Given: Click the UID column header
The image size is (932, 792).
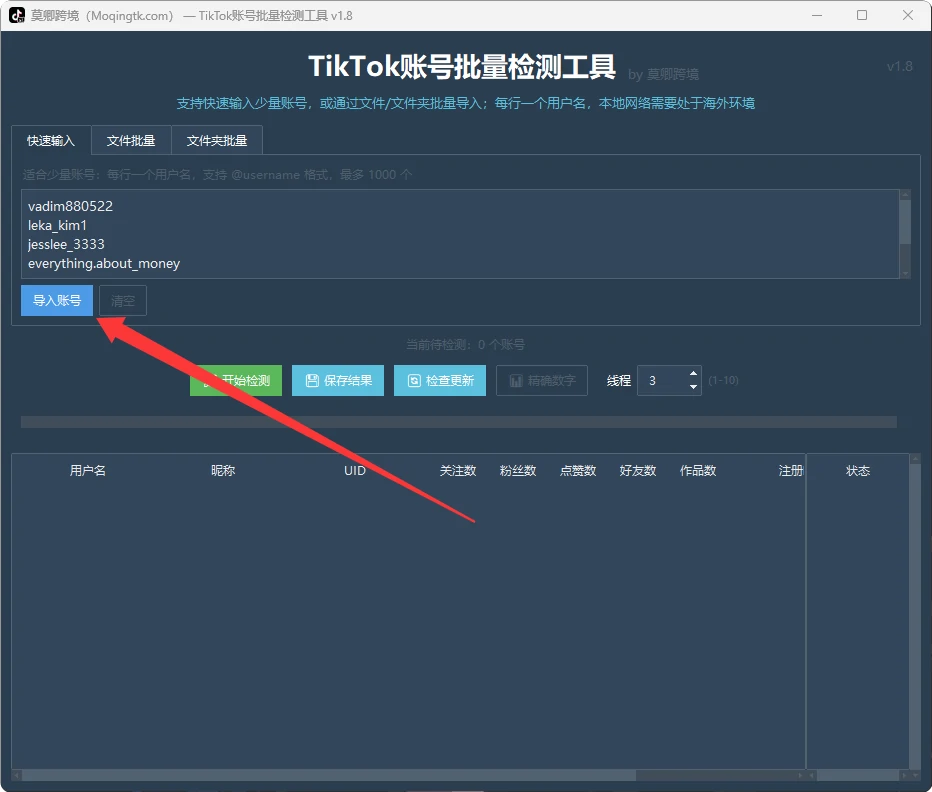Looking at the screenshot, I should pos(355,471).
